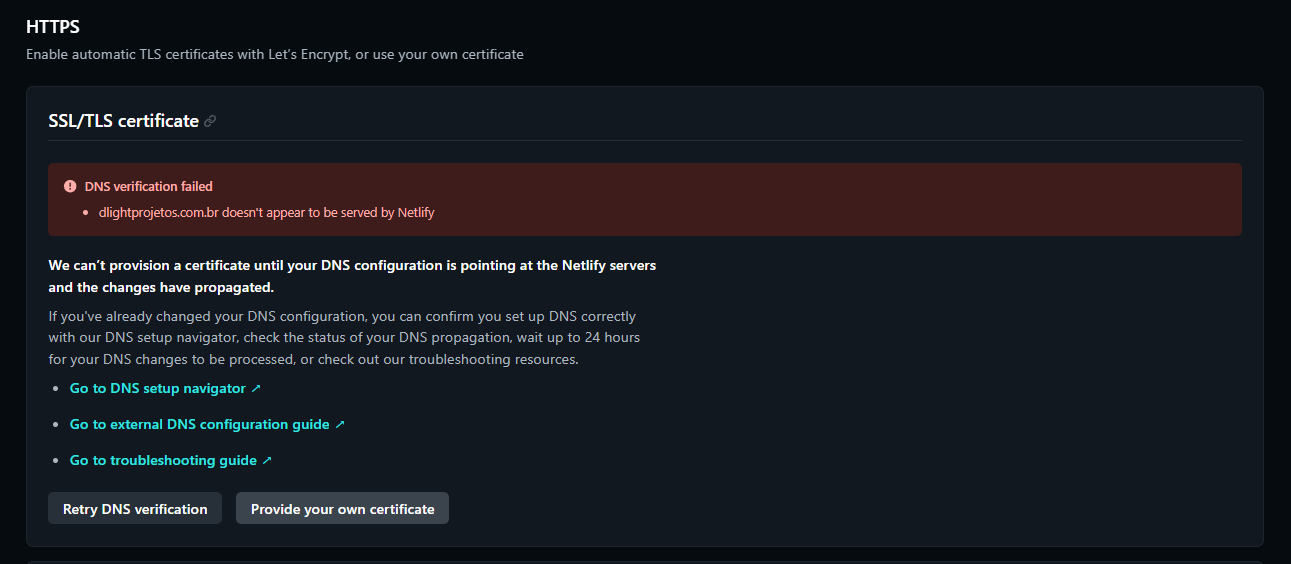Screen dimensions: 1291x564
Task: Click the dlightprojetos.com.br error line
Action: [266, 212]
